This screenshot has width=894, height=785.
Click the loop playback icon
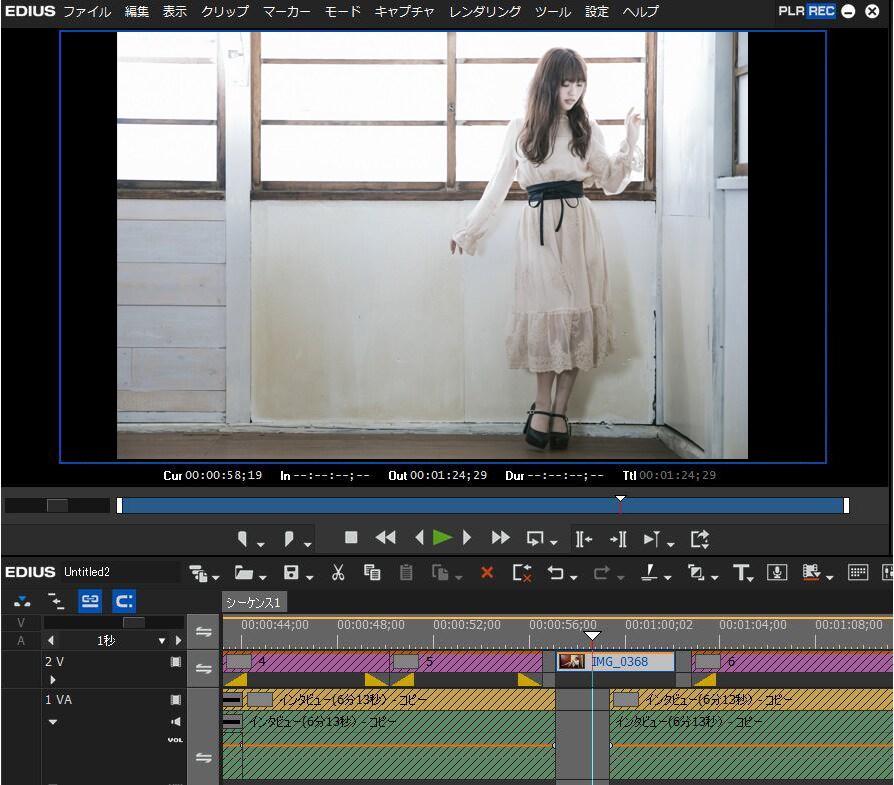point(535,538)
